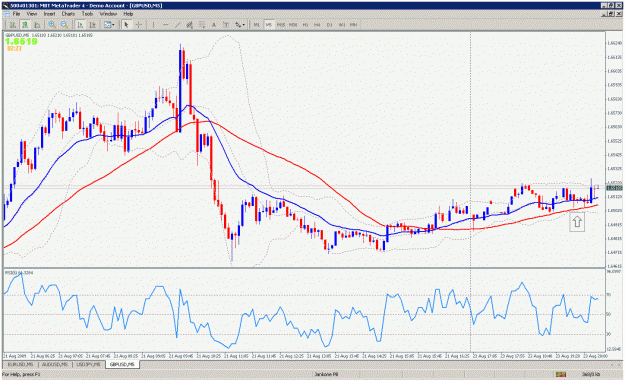Switch chart to bar chart style

[x=13, y=25]
